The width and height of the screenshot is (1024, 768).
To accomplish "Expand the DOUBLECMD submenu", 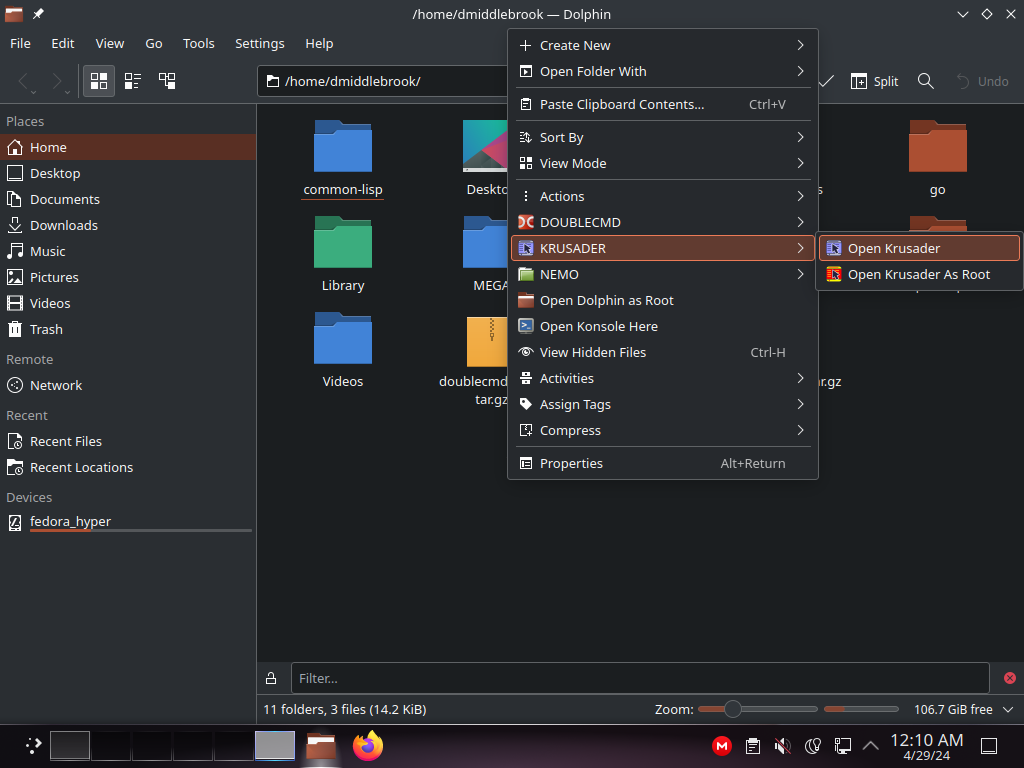I will (x=662, y=223).
